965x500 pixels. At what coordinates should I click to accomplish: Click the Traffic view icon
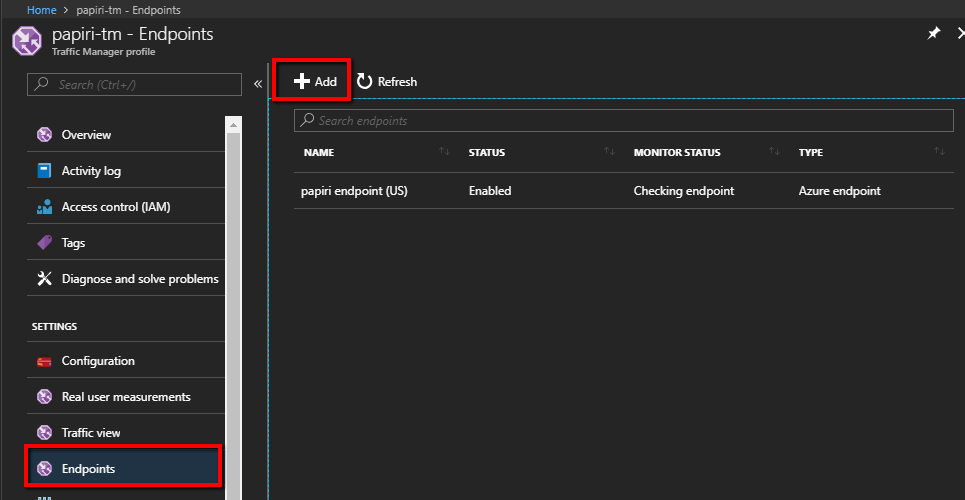pos(44,433)
